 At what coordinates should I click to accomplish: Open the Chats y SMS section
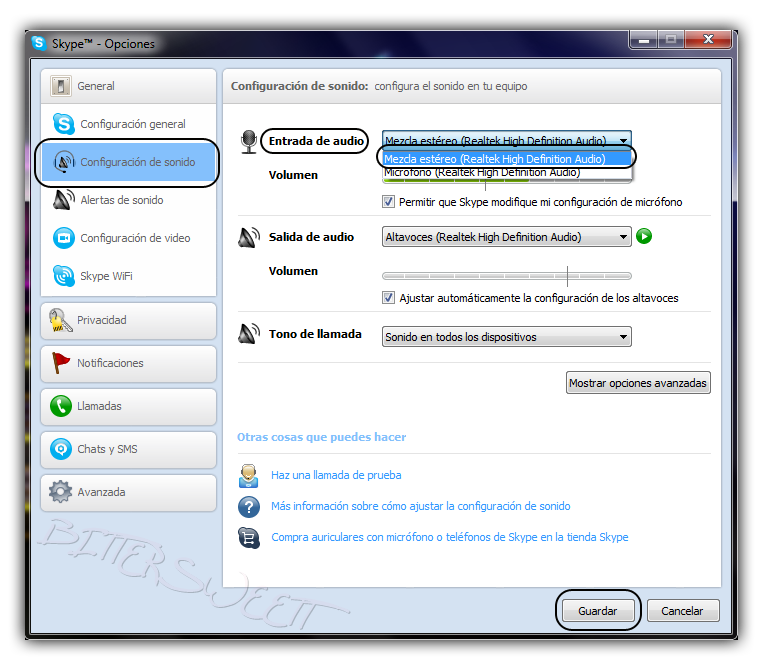pyautogui.click(x=128, y=450)
